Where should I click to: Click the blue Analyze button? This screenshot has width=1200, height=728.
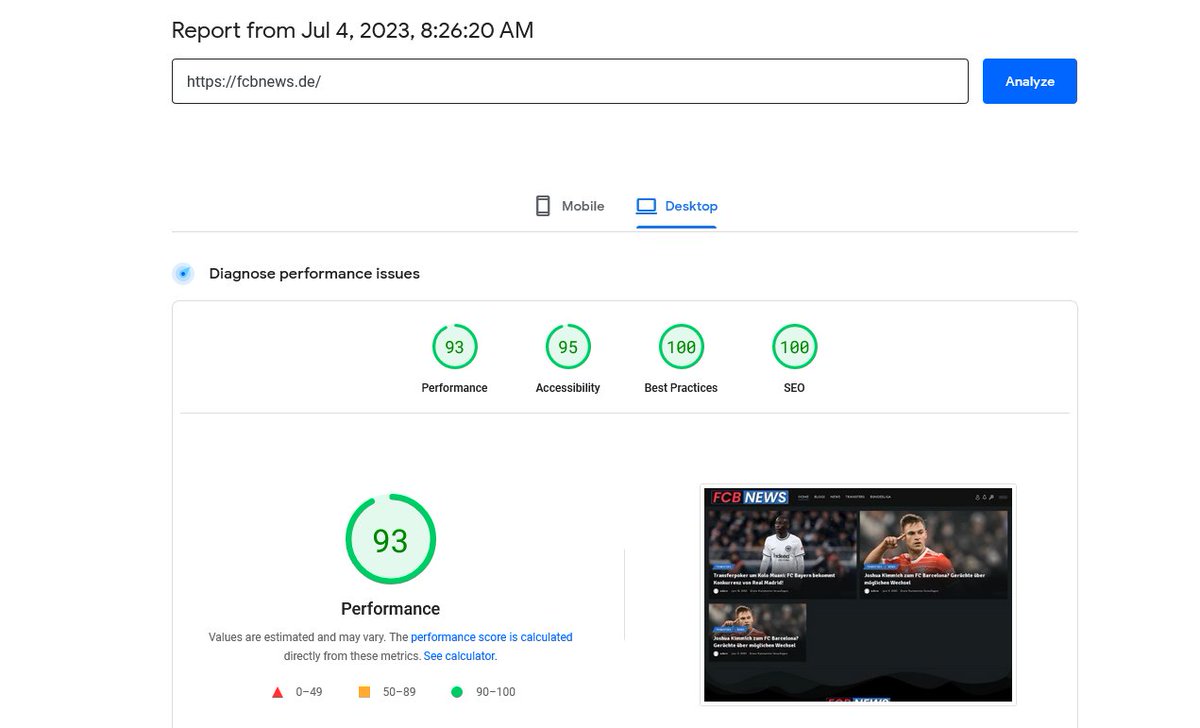pyautogui.click(x=1029, y=81)
